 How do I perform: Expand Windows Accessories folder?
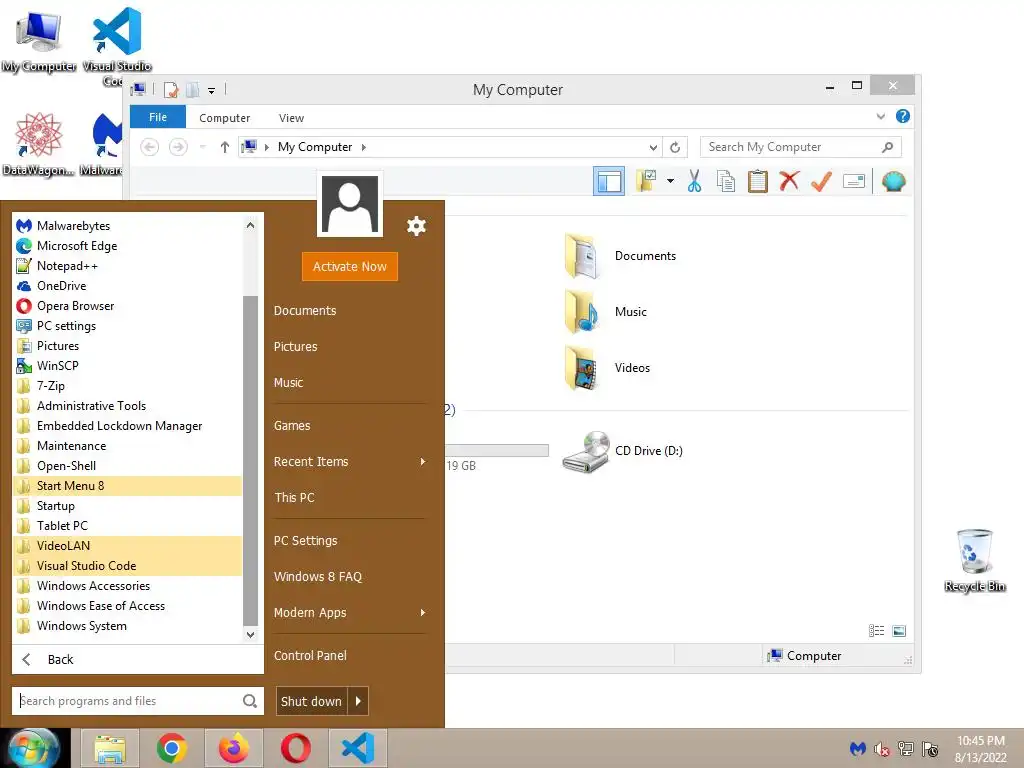[x=127, y=586]
